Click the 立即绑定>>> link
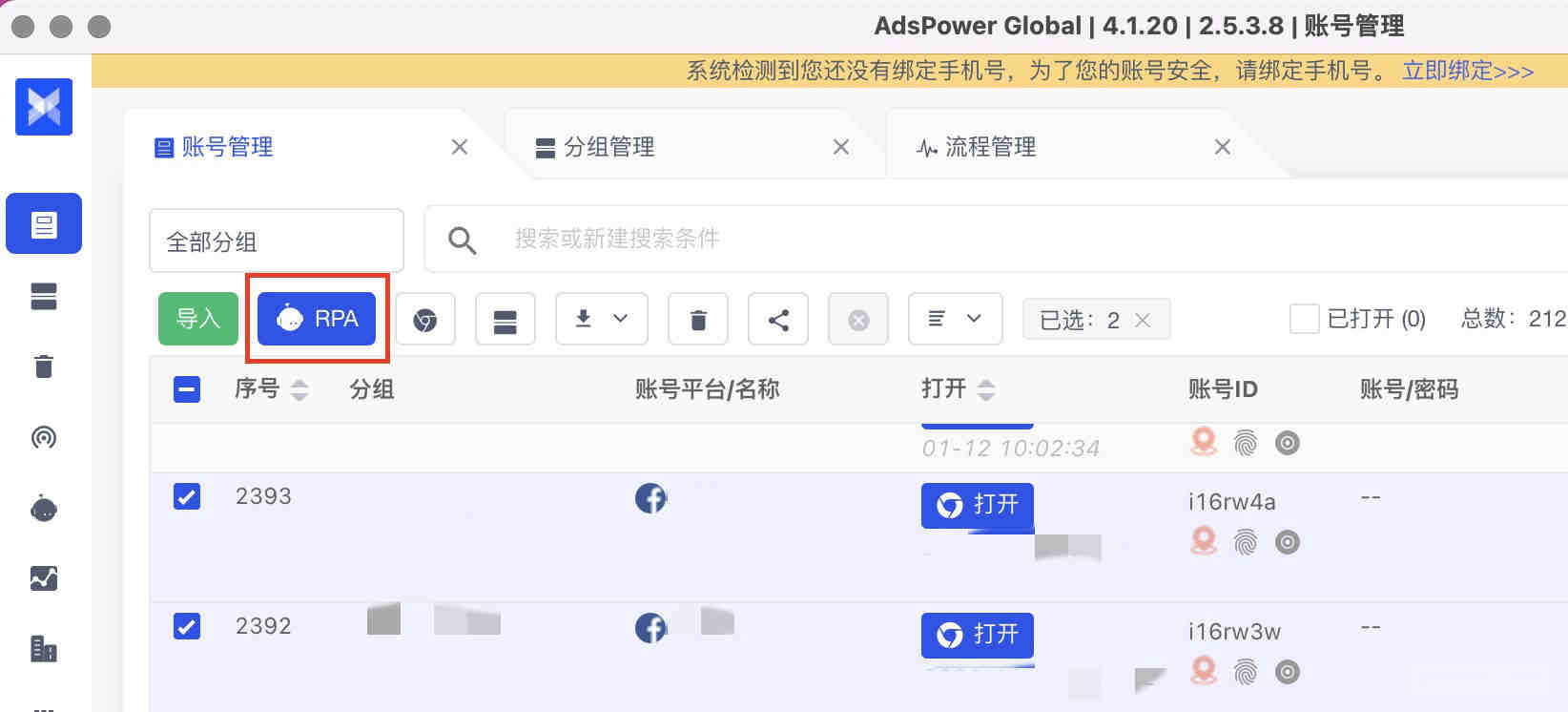1568x712 pixels. [1468, 71]
